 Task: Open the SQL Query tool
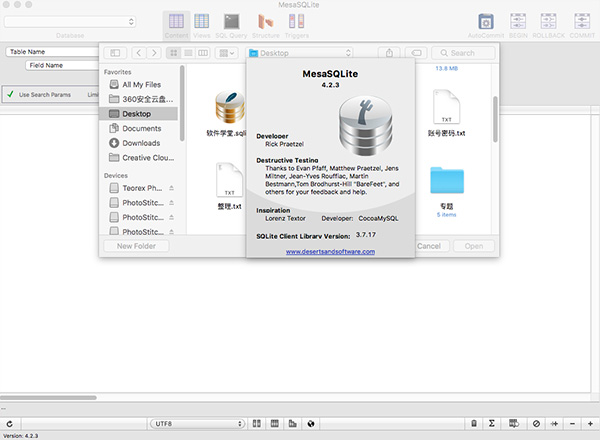231,26
